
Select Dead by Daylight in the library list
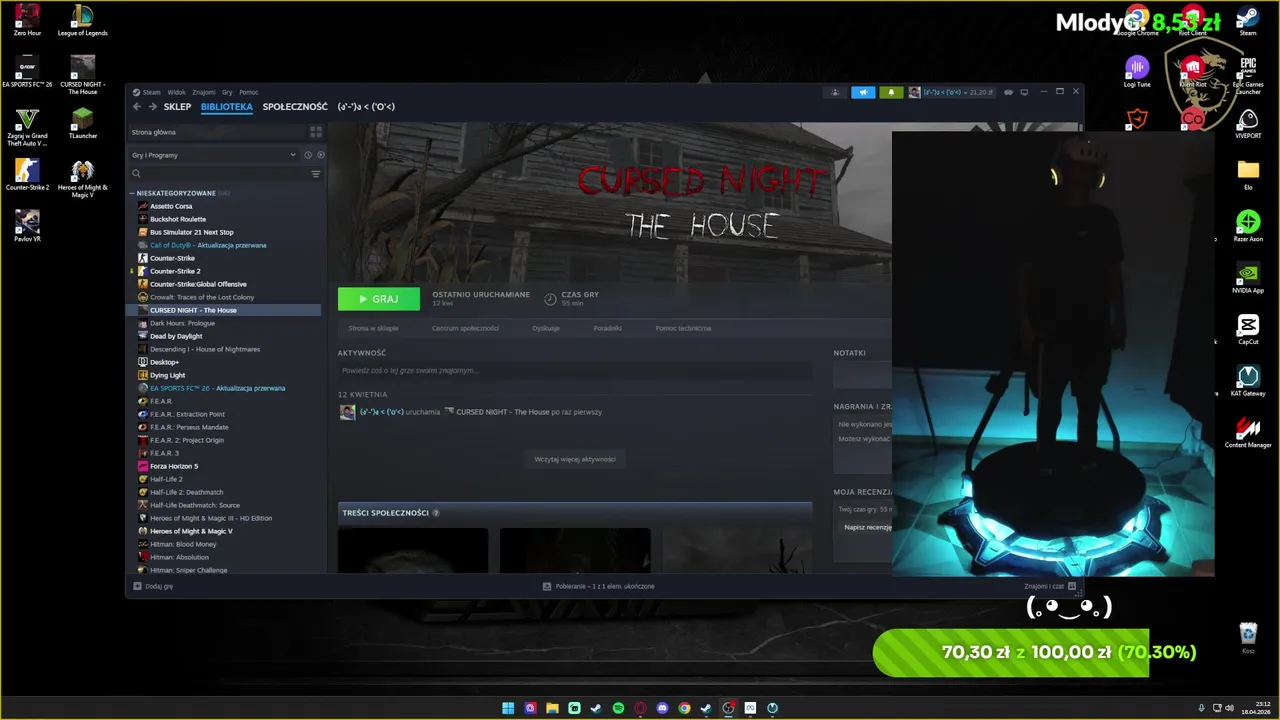176,336
